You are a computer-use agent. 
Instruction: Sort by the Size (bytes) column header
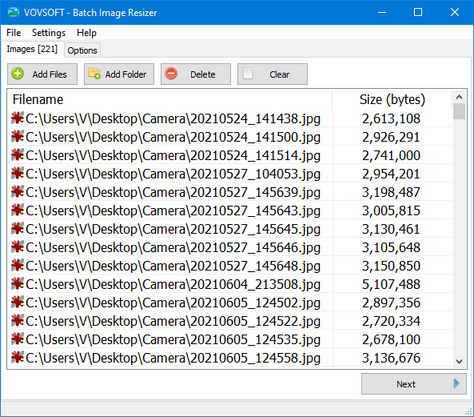coord(392,100)
